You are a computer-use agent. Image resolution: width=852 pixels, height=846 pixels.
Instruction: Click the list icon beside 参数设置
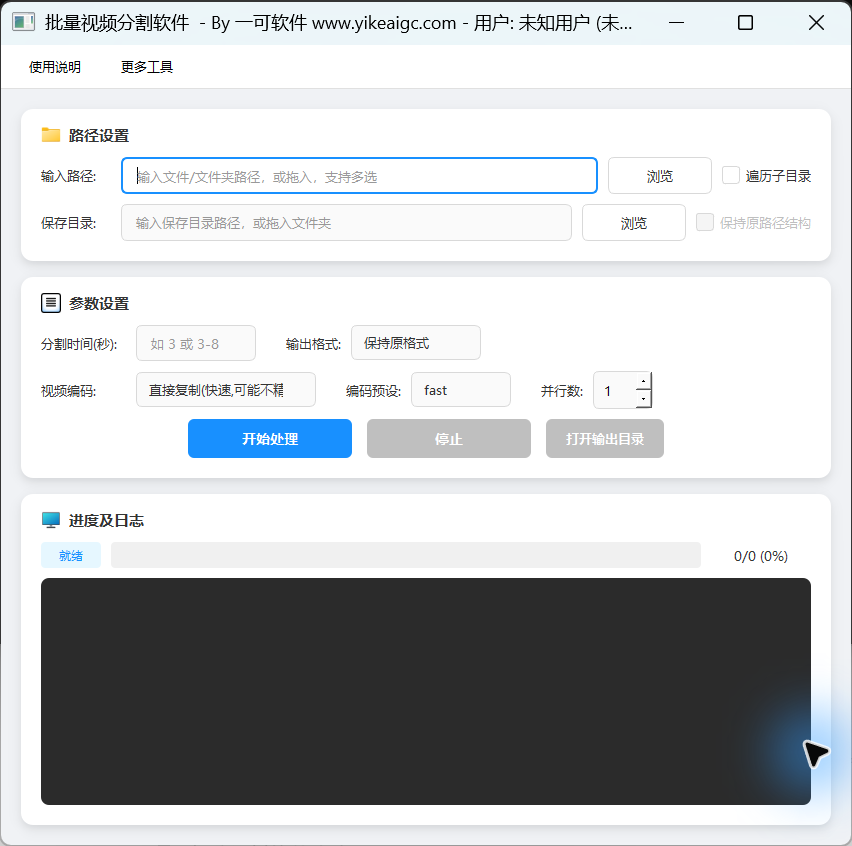(51, 303)
